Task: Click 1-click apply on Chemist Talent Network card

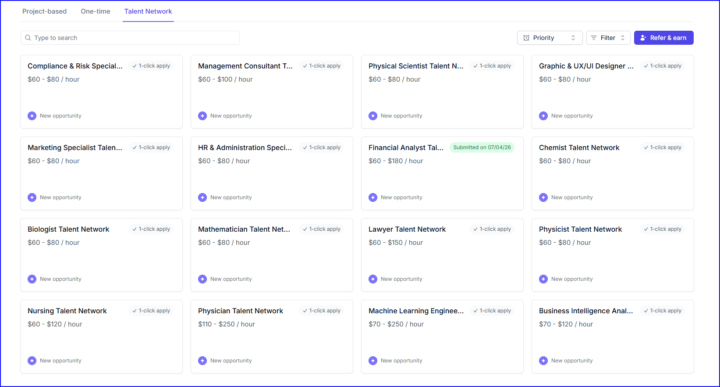Action: point(663,147)
